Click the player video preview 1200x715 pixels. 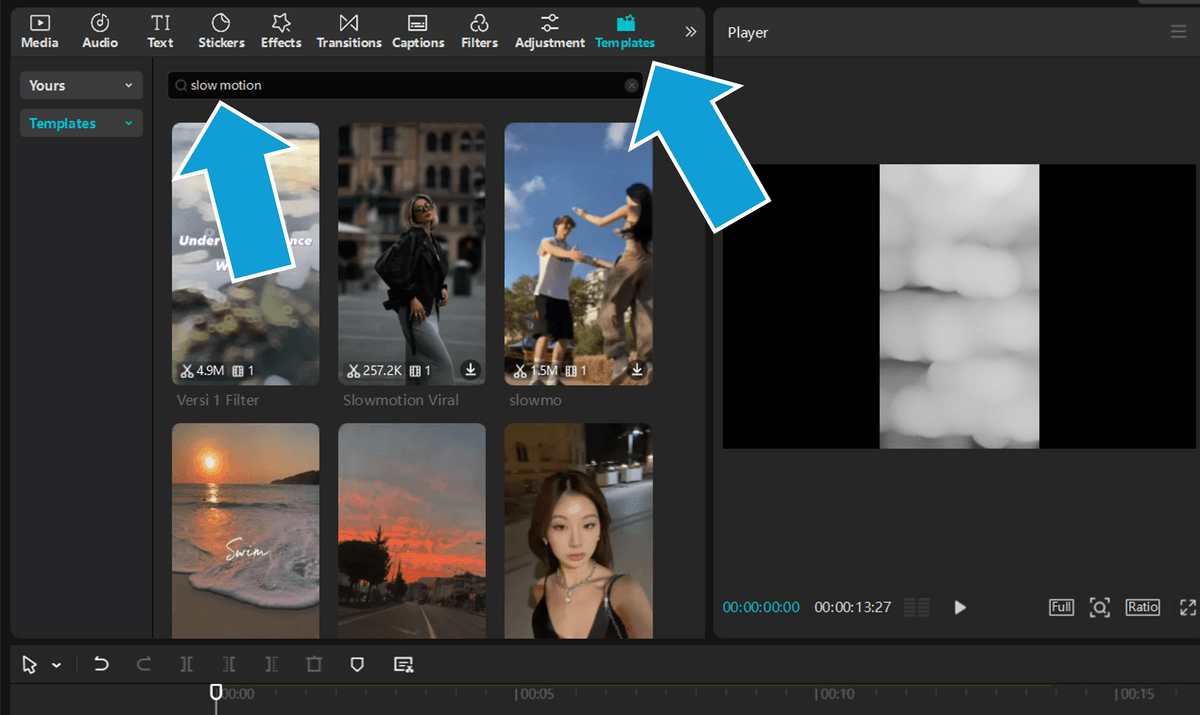pos(959,306)
